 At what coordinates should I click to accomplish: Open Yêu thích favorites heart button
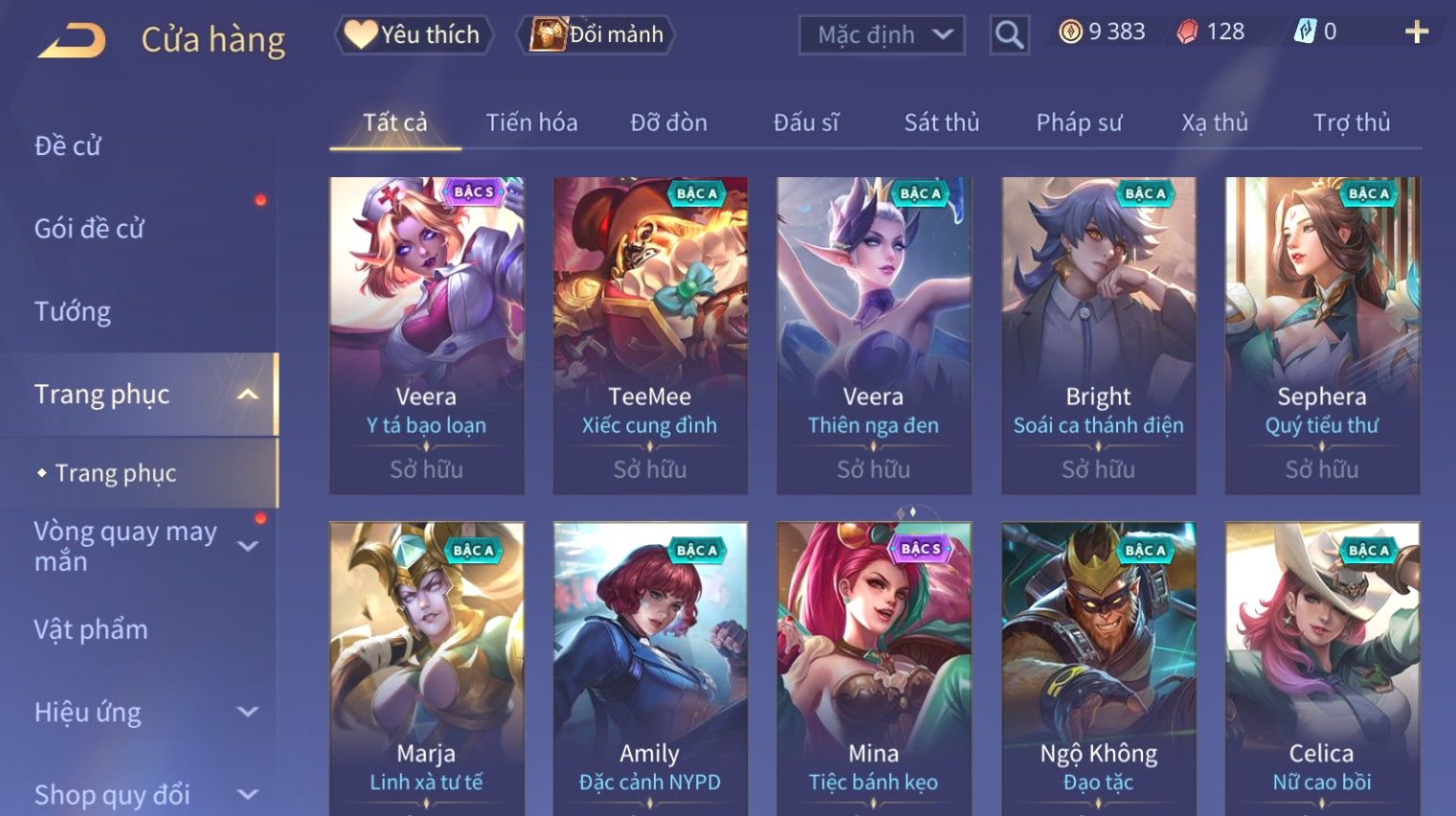tap(414, 34)
